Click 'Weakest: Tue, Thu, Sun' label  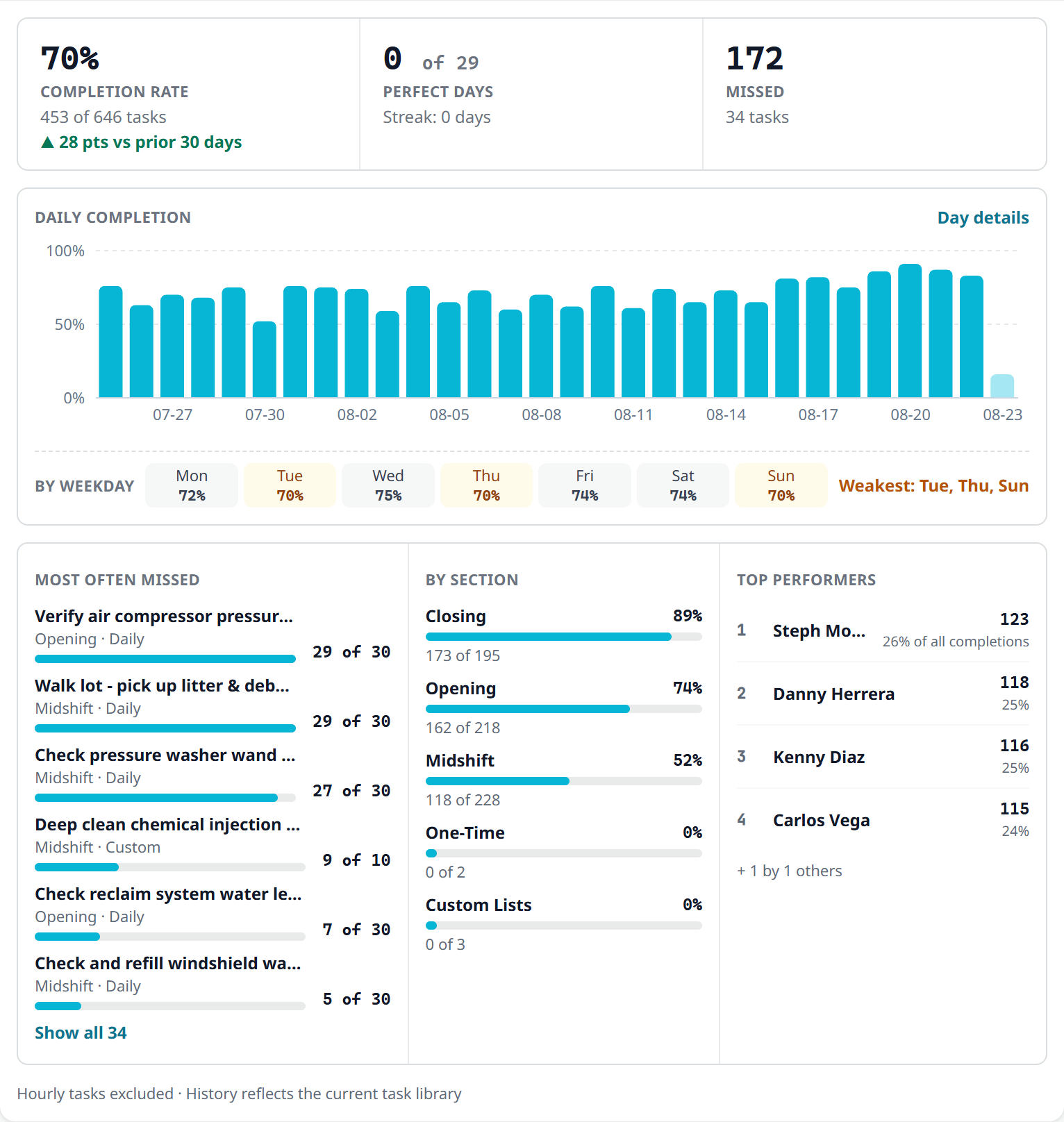933,486
